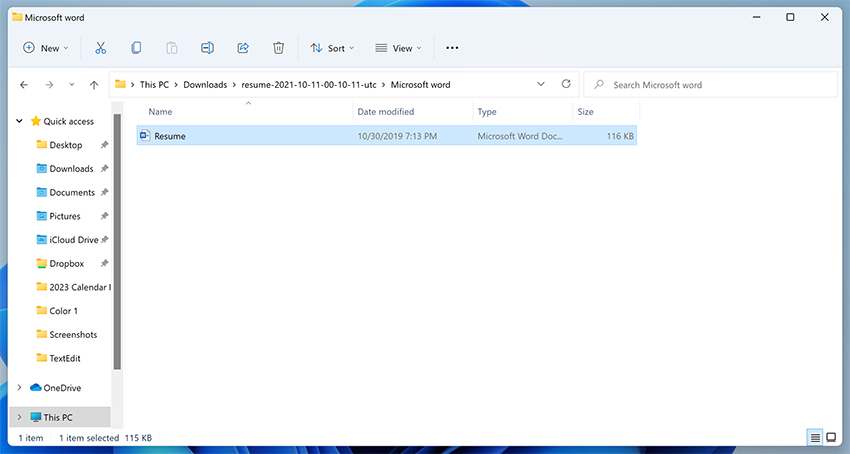This screenshot has height=454, width=850.
Task: Open the Color 1 folder
Action: [63, 311]
